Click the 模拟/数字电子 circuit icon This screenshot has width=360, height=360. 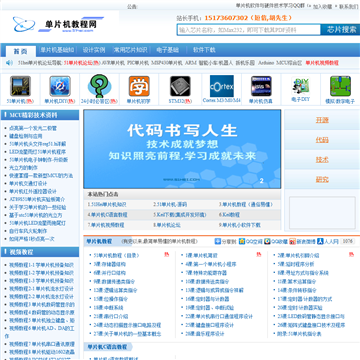click(340, 86)
